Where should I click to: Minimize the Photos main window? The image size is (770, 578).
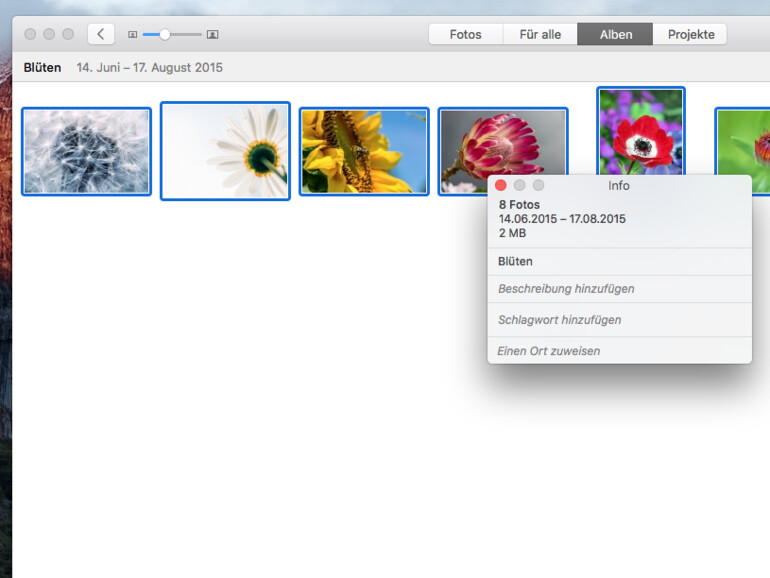coord(49,34)
